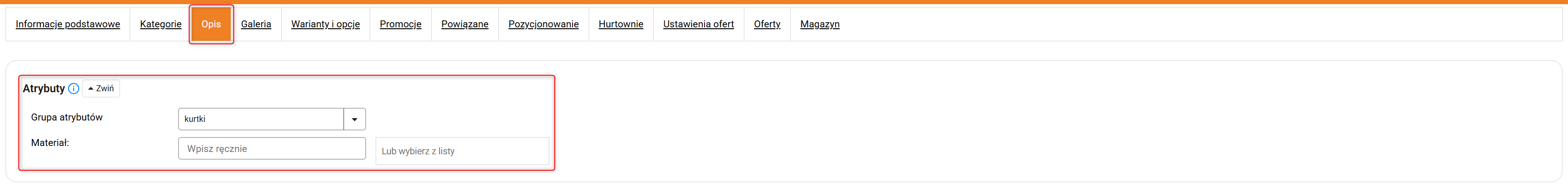1568x190 pixels.
Task: Open the Grupa atrybutów dropdown arrow
Action: pyautogui.click(x=355, y=120)
